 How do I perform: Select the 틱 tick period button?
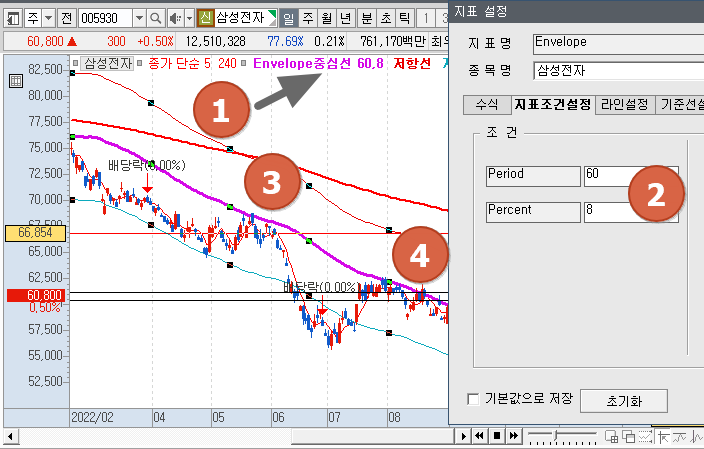(x=405, y=18)
